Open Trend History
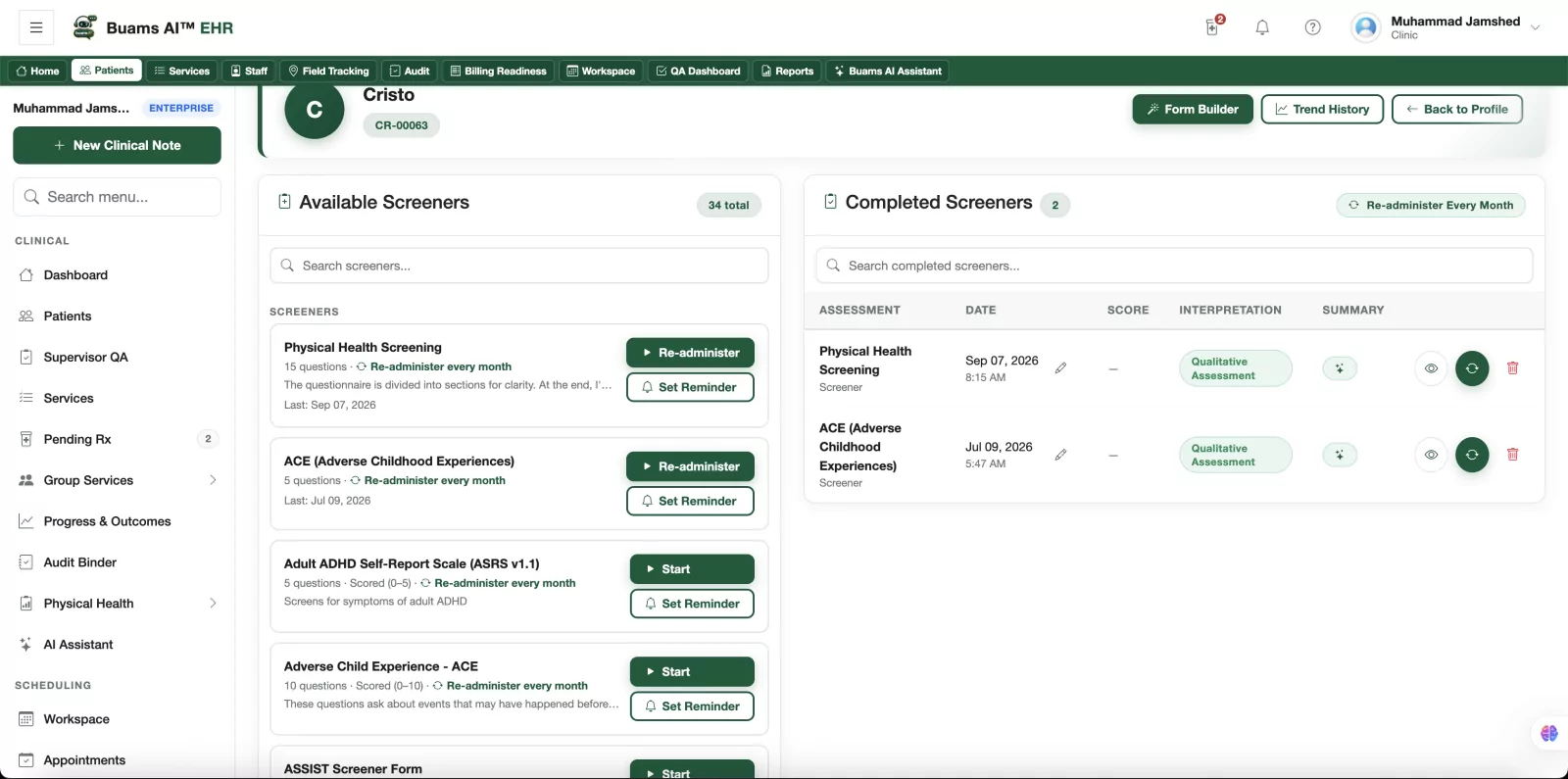Screen dimensions: 1568x779 click(1322, 109)
